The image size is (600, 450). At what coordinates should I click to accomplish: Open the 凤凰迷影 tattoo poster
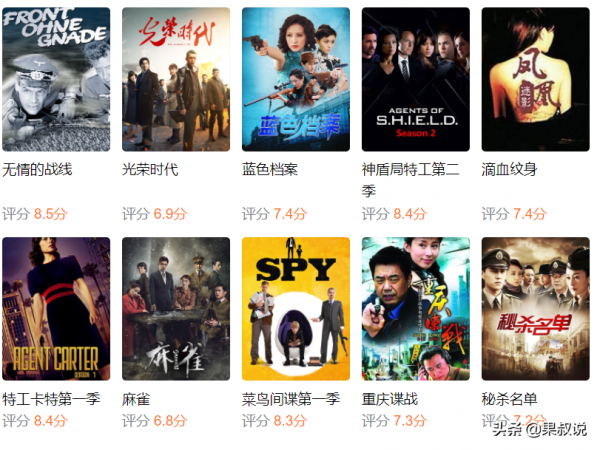tap(536, 79)
